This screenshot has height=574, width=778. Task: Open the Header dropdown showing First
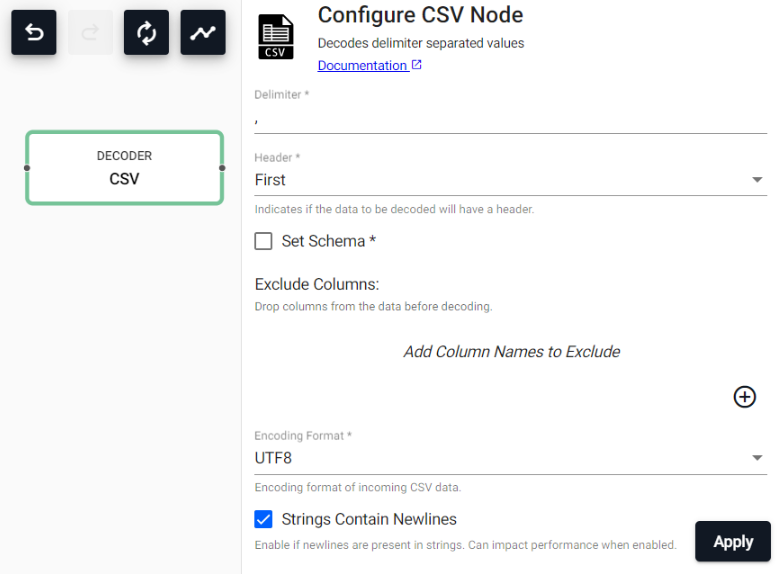[510, 180]
